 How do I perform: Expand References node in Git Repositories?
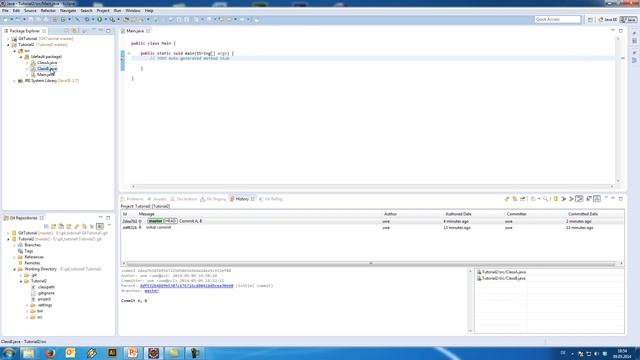(x=14, y=257)
